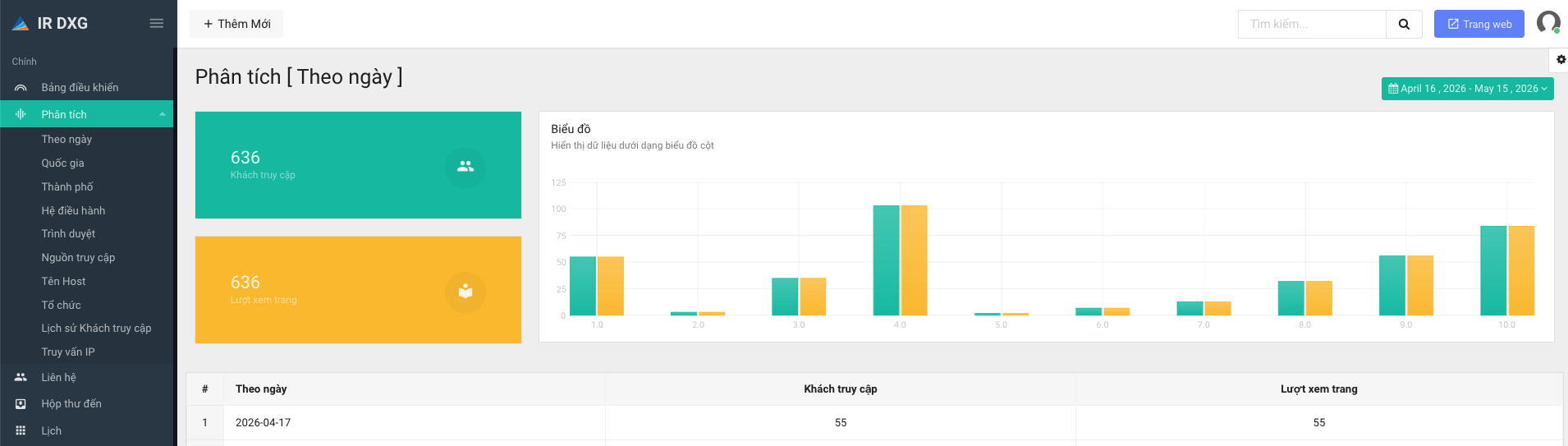
Task: Open the April 16 - May 15 date range dropdown
Action: click(1467, 89)
